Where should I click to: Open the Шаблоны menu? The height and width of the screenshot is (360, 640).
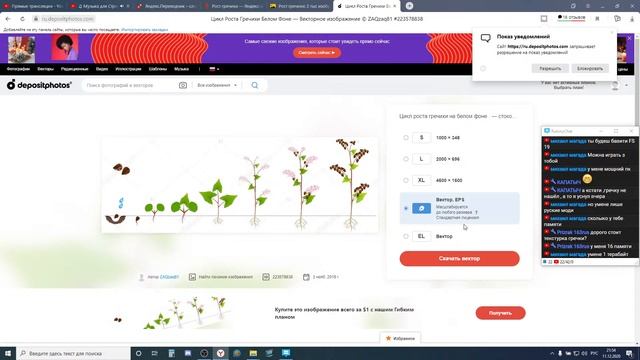click(158, 69)
